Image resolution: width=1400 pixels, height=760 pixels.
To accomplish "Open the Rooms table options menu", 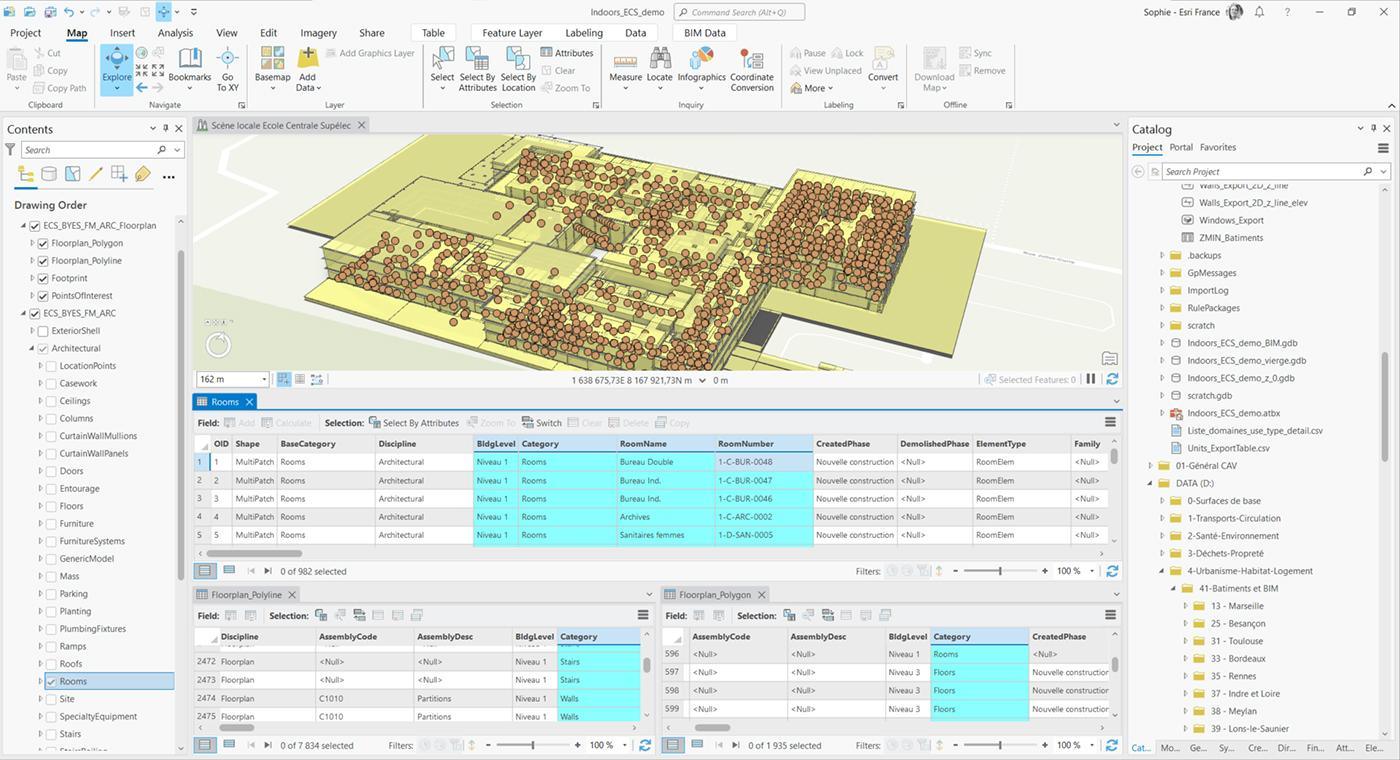I will [x=1110, y=423].
